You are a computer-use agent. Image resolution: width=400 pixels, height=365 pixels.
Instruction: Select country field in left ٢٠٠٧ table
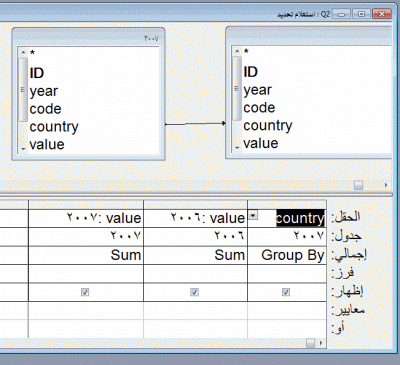click(x=54, y=127)
